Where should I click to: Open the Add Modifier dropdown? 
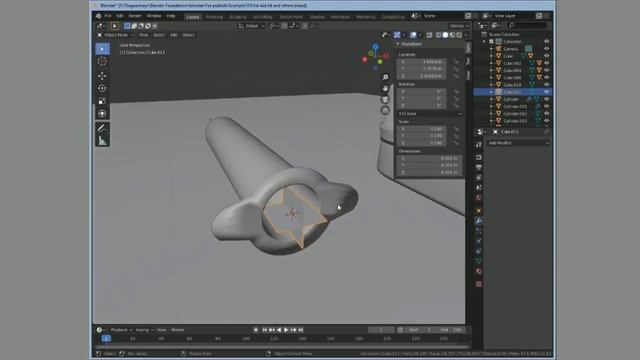click(x=518, y=143)
